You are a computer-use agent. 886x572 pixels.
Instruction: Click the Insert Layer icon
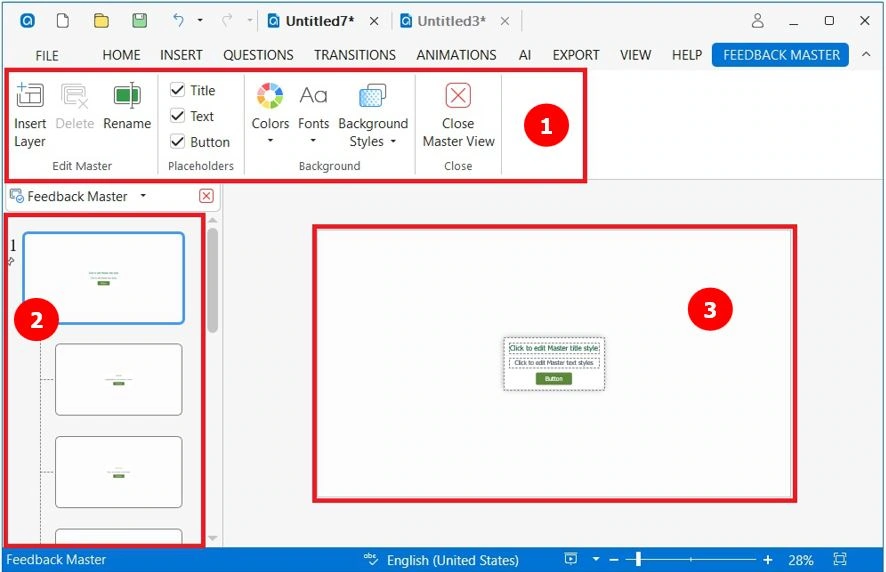(x=30, y=95)
